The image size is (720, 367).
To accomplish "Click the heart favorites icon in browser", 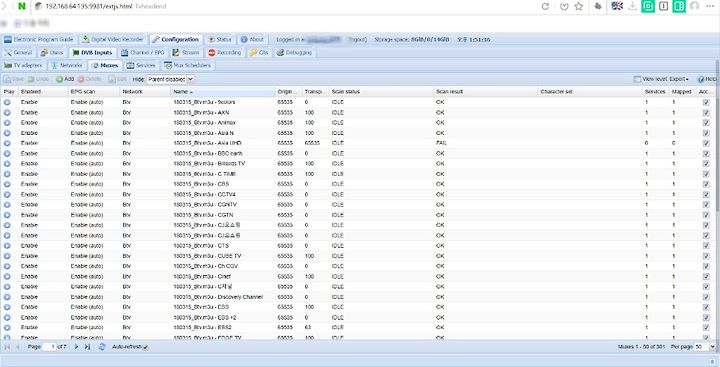I will pos(564,6).
